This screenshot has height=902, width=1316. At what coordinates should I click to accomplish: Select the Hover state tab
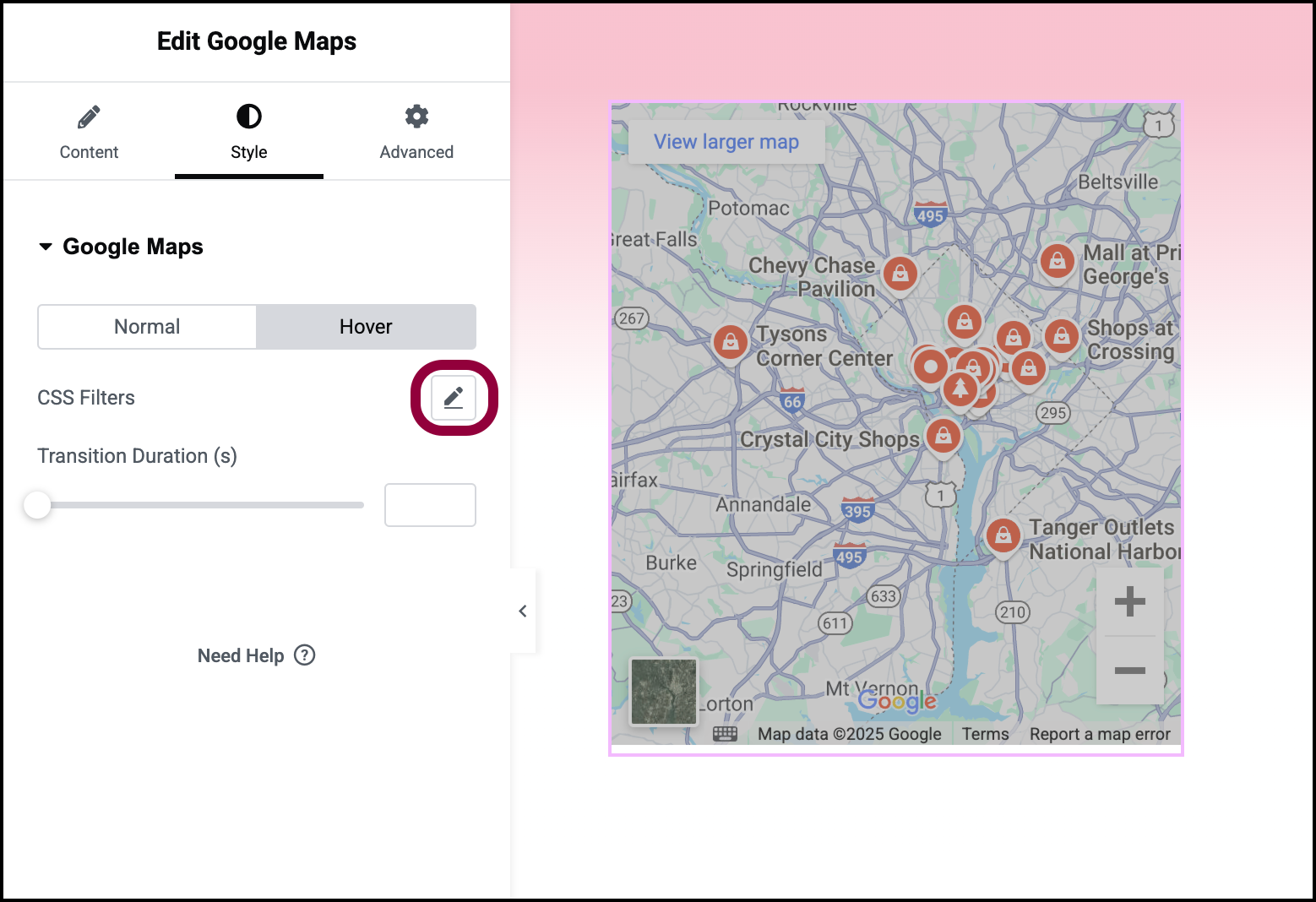tap(366, 327)
